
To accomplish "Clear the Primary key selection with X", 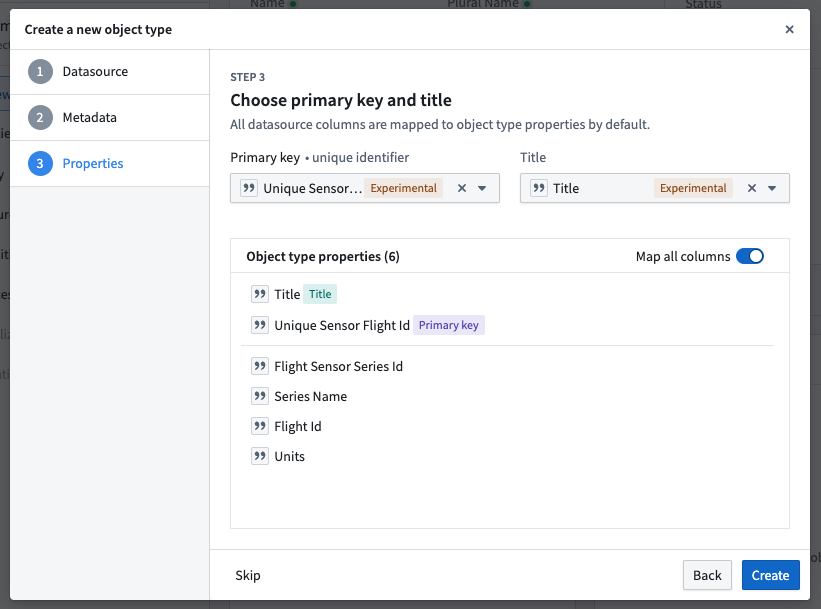I will [462, 188].
